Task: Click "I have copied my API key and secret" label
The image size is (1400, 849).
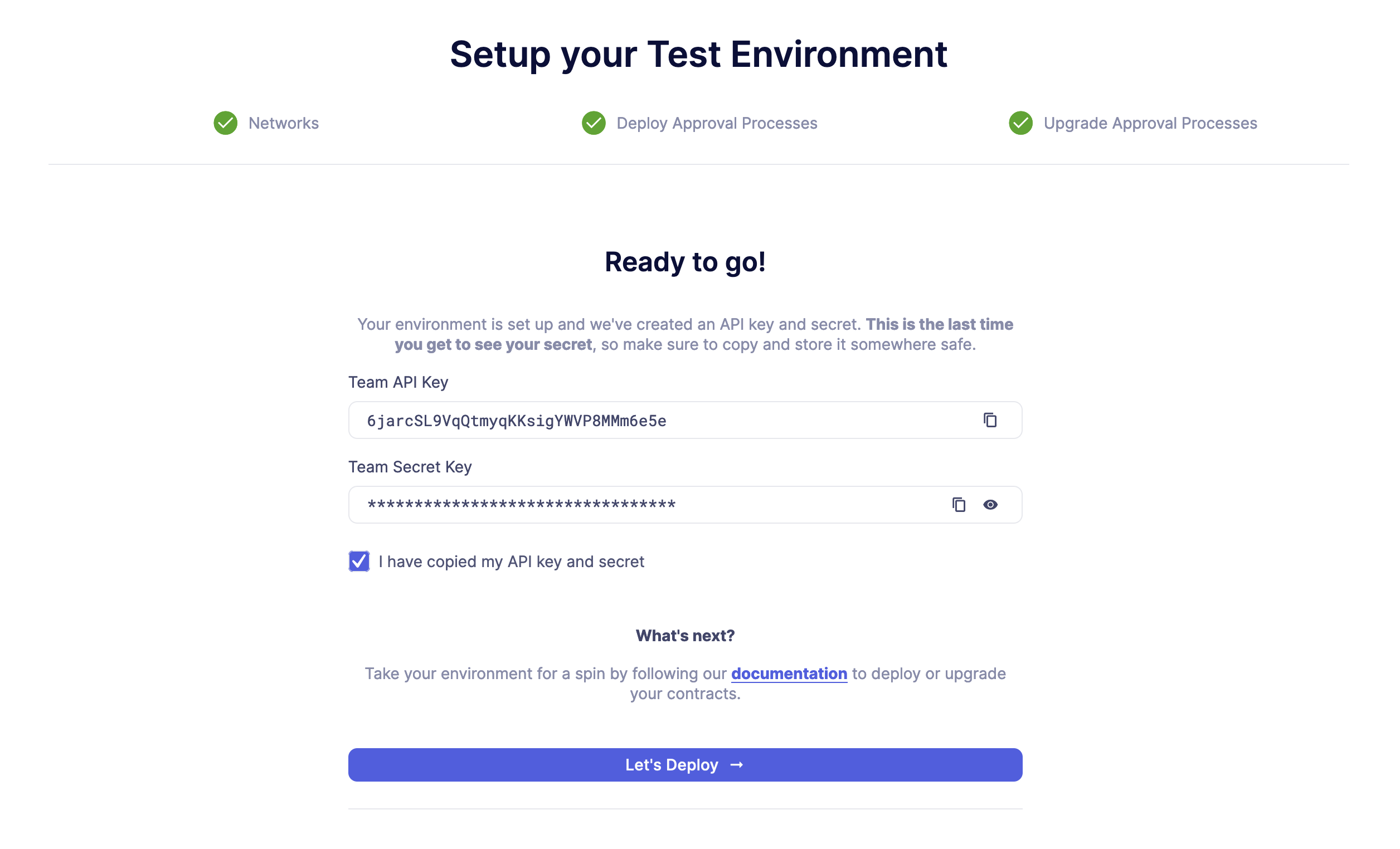Action: click(x=512, y=562)
